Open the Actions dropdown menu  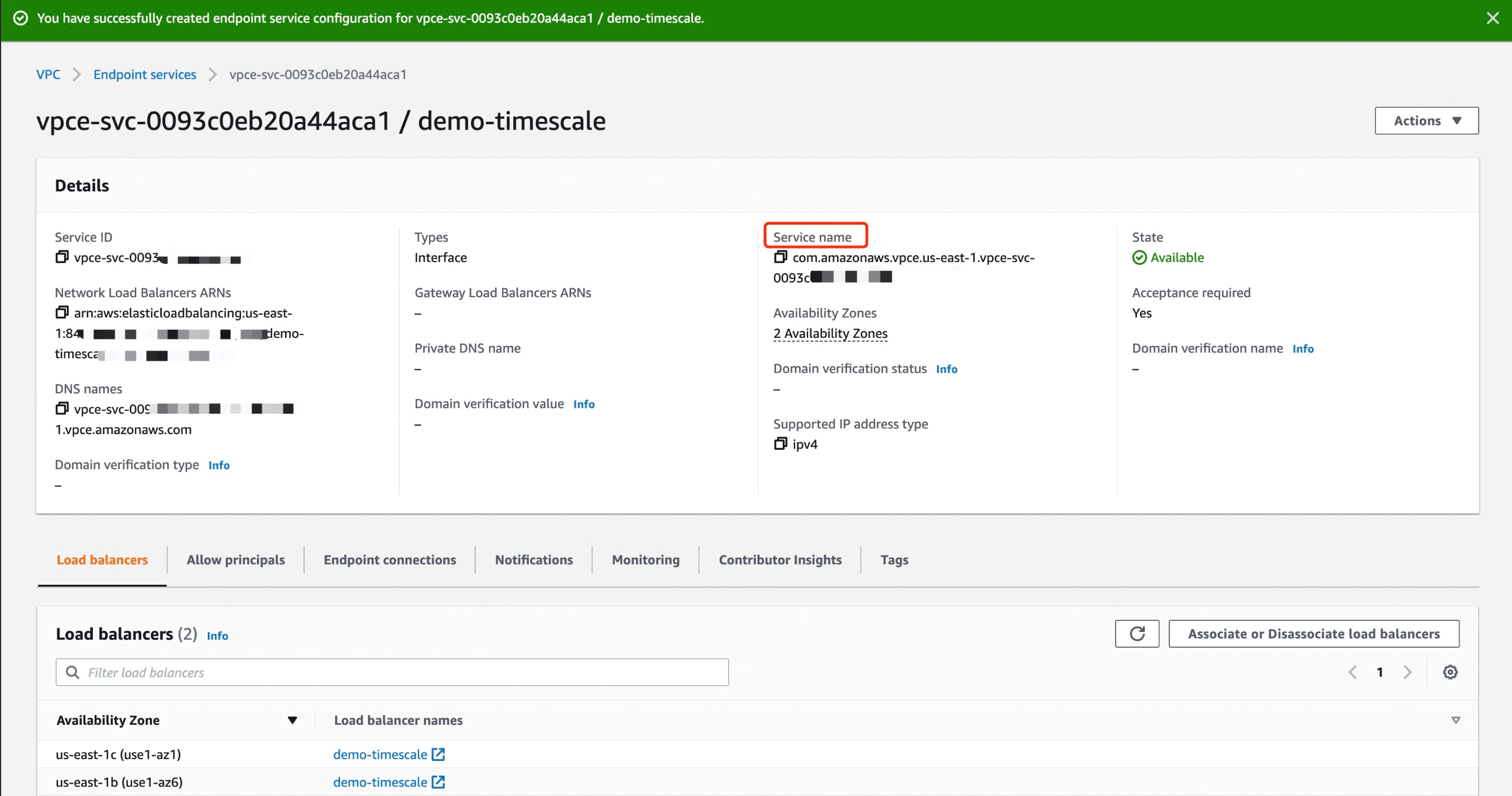click(x=1426, y=121)
